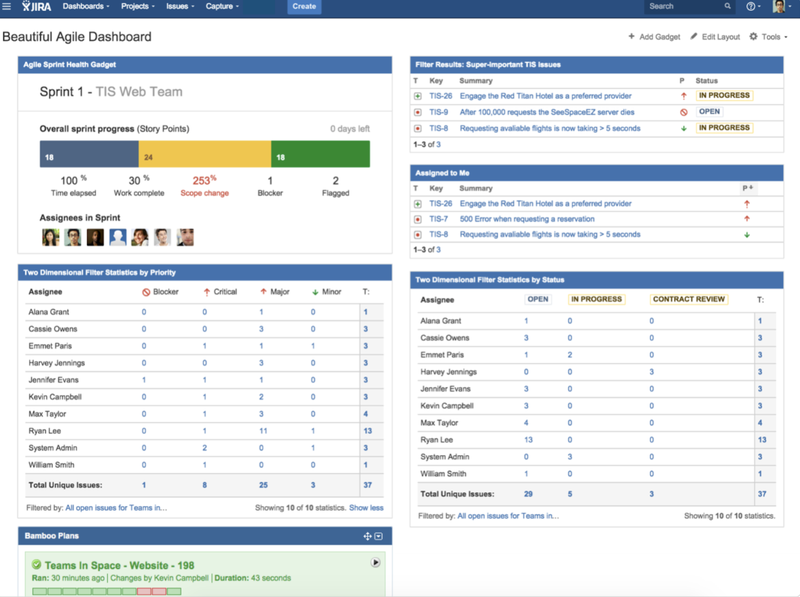Click the Minor column header in Priority stats
The image size is (800, 597).
[327, 292]
